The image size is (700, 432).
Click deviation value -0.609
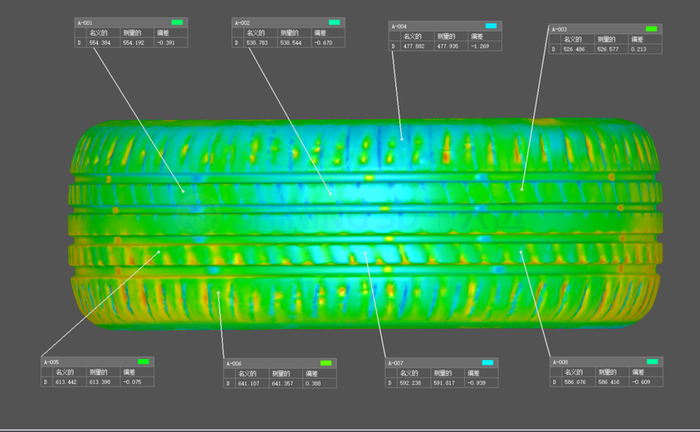[641, 382]
